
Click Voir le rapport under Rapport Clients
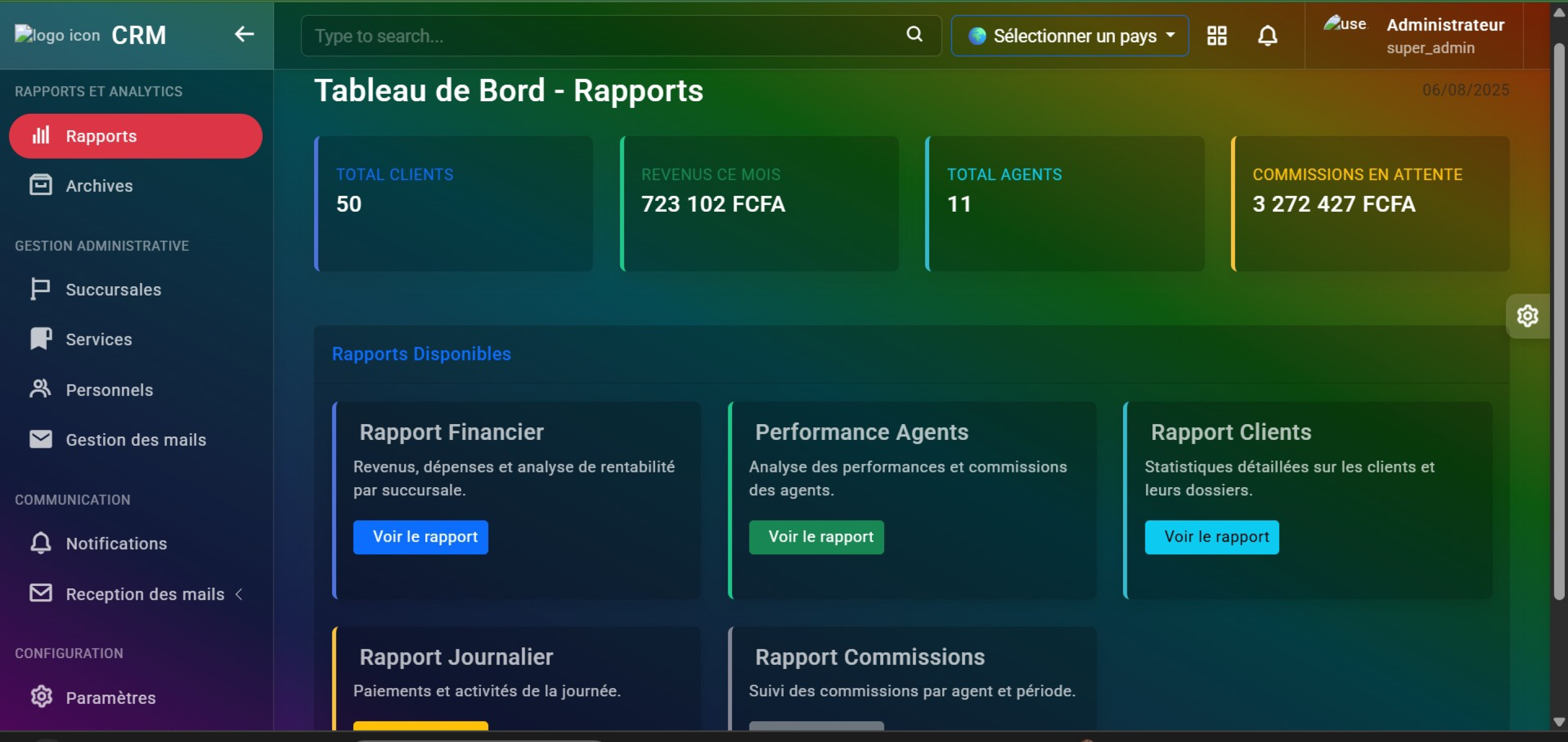click(x=1211, y=536)
